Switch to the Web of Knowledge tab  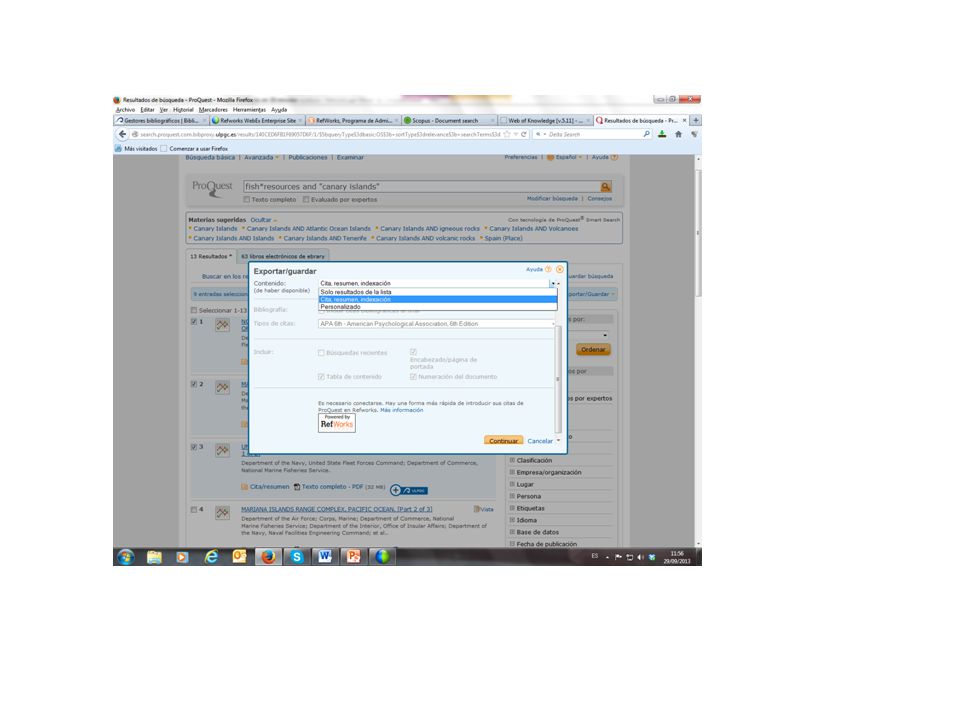tap(544, 121)
